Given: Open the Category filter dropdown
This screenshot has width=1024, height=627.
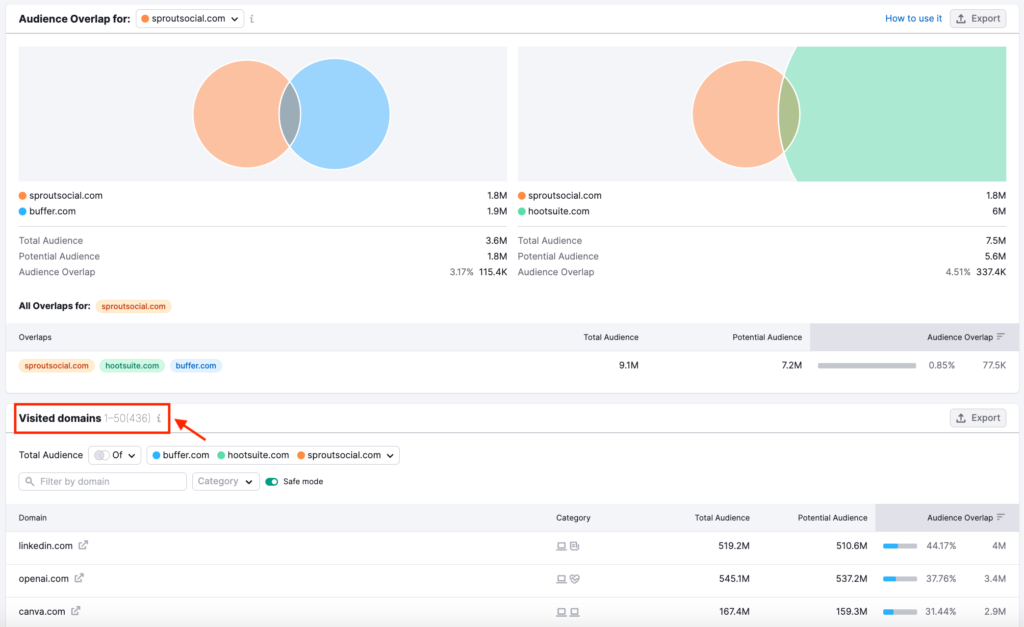Looking at the screenshot, I should [225, 482].
